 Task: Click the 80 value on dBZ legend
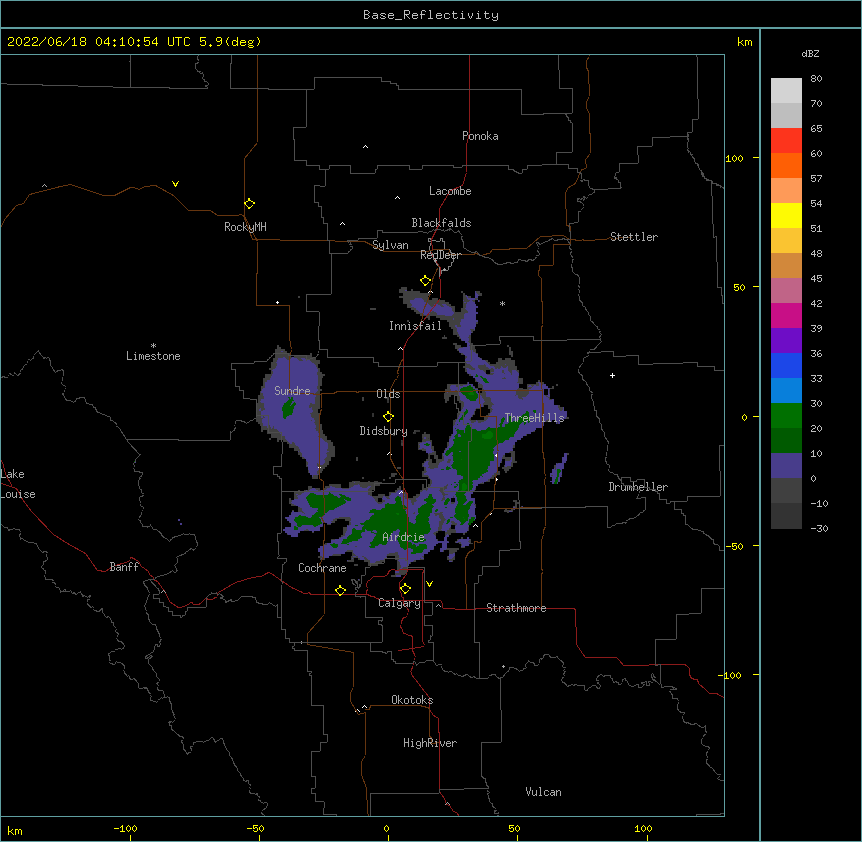point(816,79)
